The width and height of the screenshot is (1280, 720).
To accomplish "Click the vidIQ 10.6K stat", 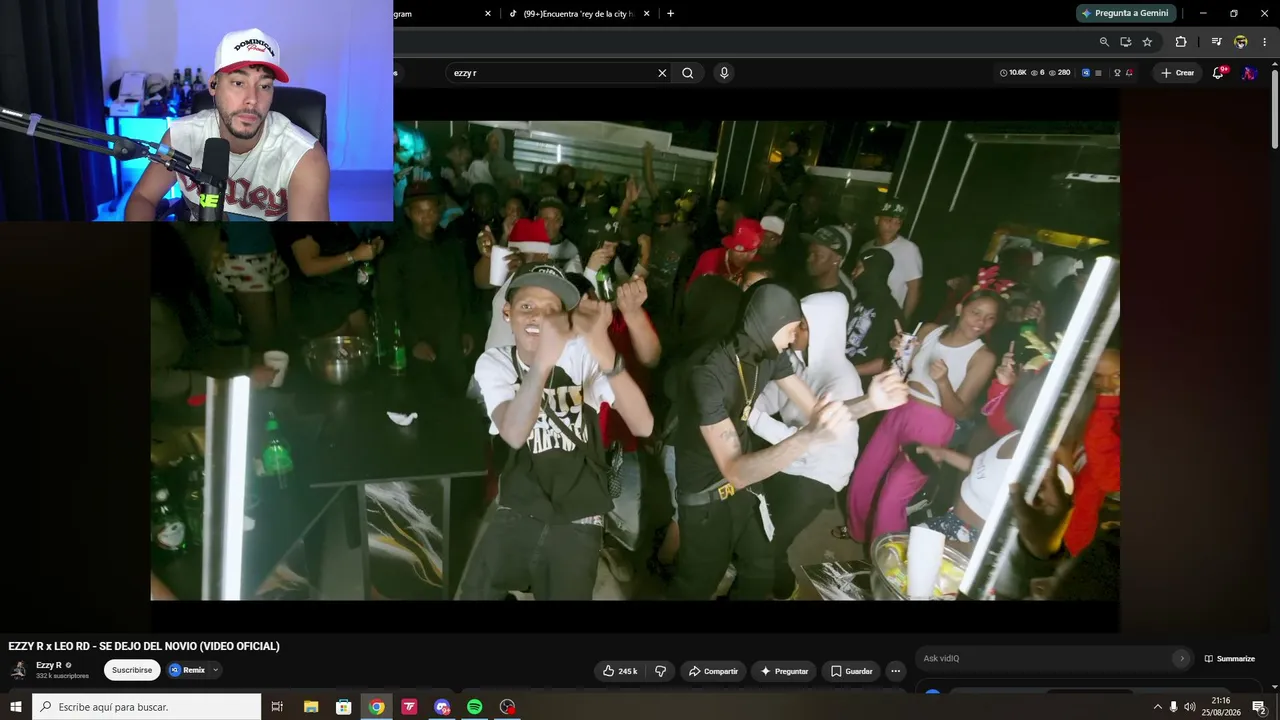I will point(1013,73).
